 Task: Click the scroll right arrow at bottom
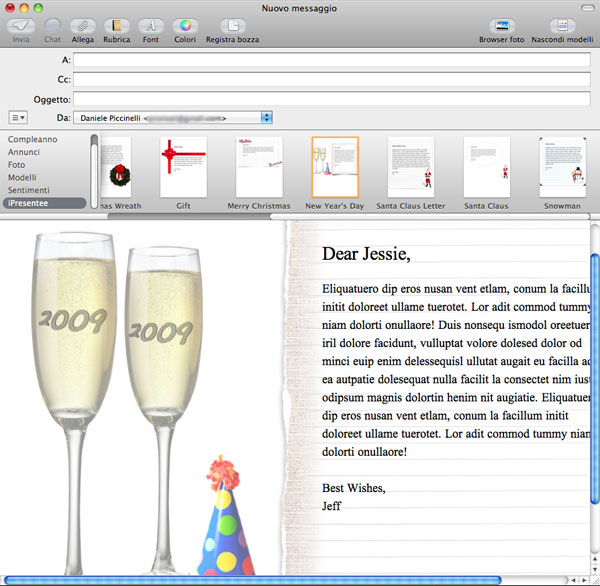point(585,580)
